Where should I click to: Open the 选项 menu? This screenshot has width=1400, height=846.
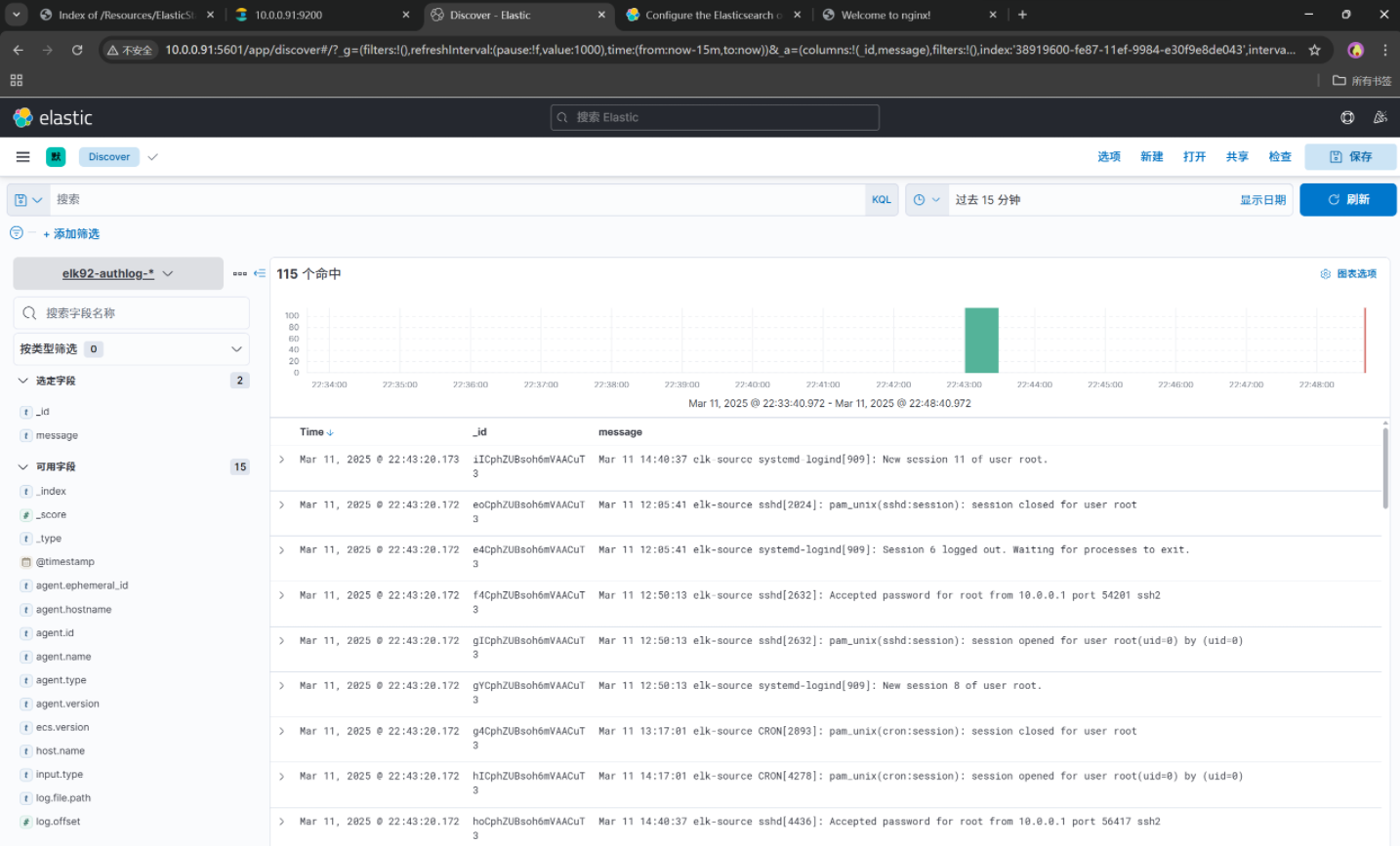1109,157
